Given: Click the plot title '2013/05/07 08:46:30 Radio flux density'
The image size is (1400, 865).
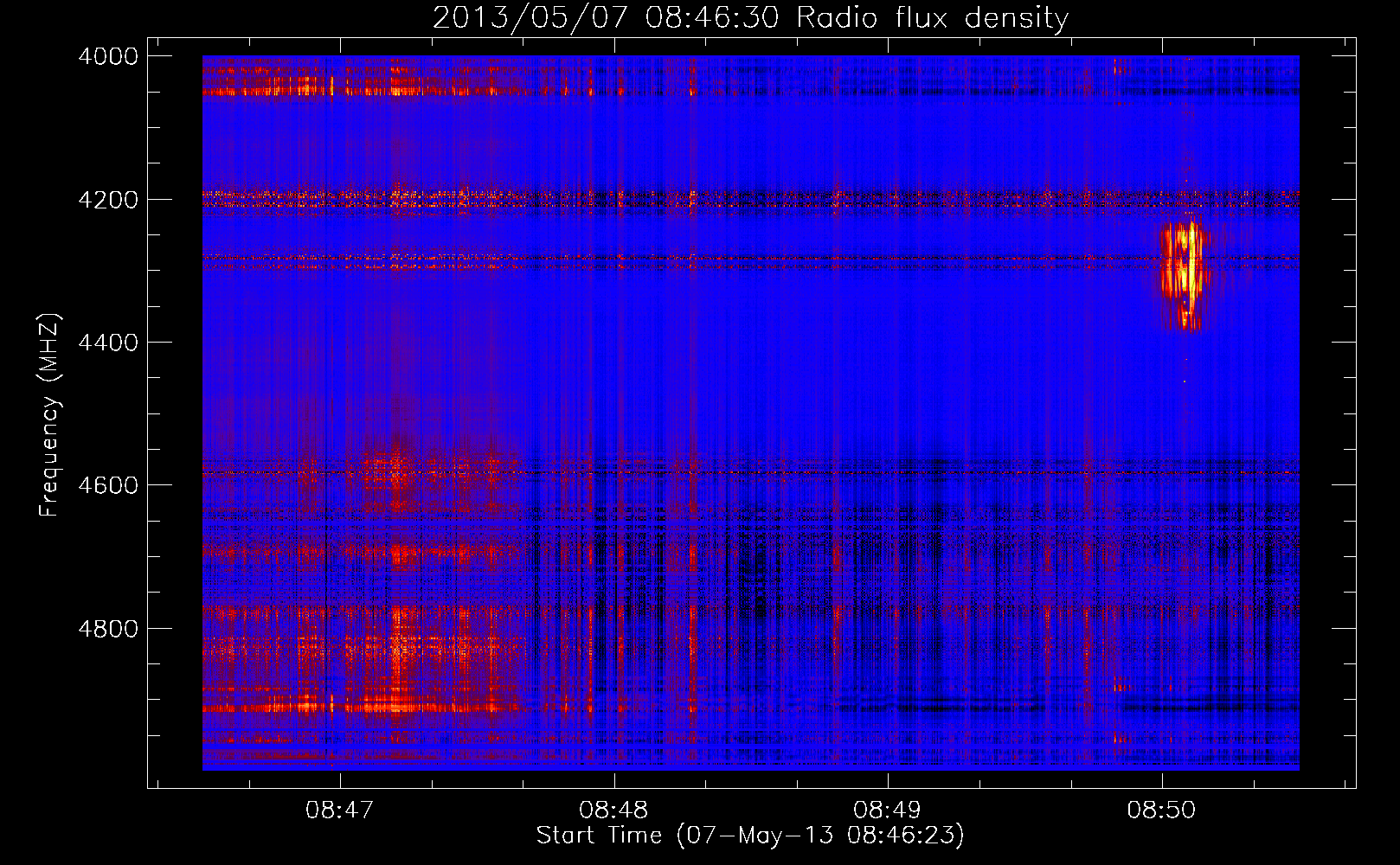Looking at the screenshot, I should (750, 17).
